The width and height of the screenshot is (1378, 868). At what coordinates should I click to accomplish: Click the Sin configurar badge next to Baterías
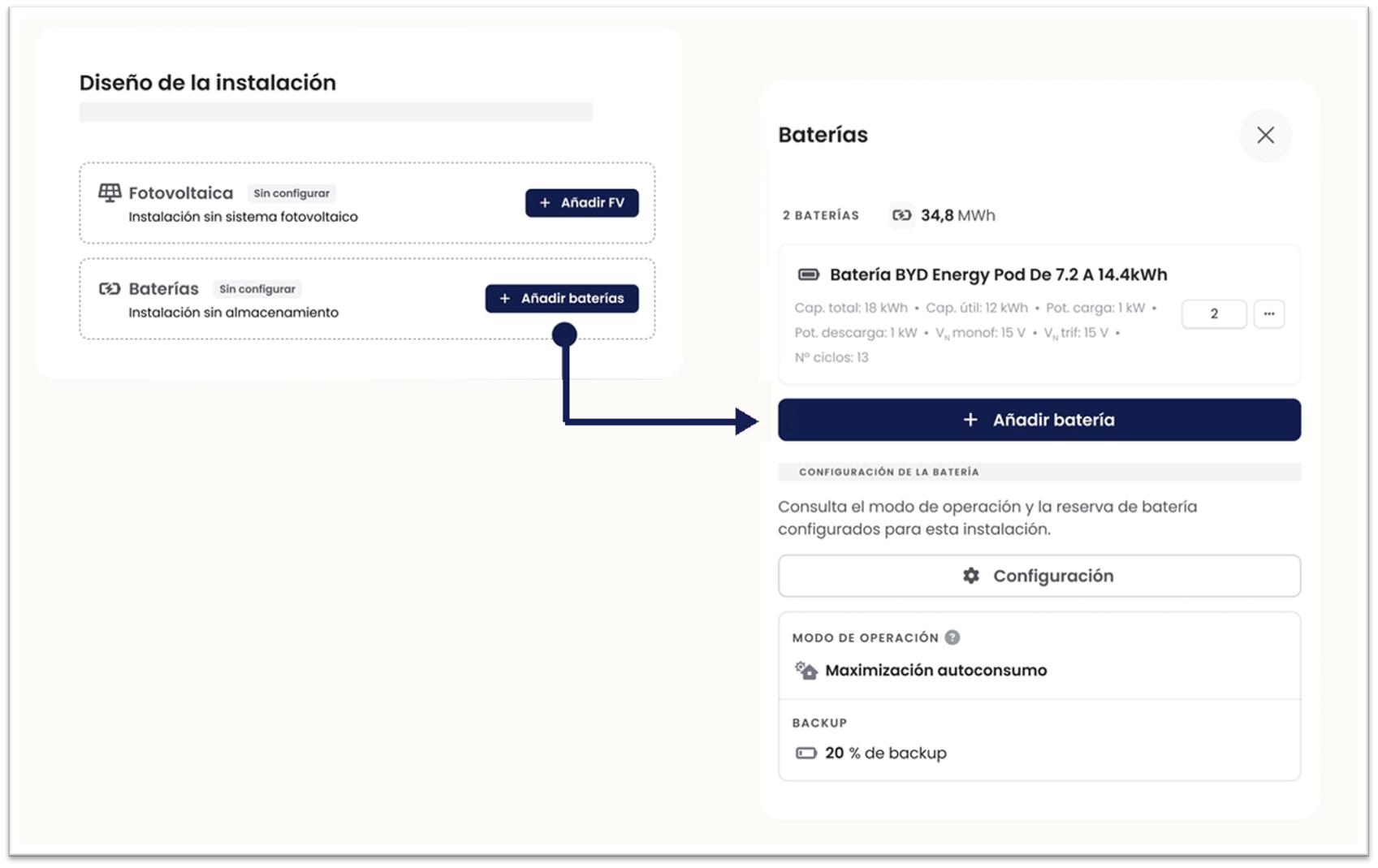pos(257,289)
